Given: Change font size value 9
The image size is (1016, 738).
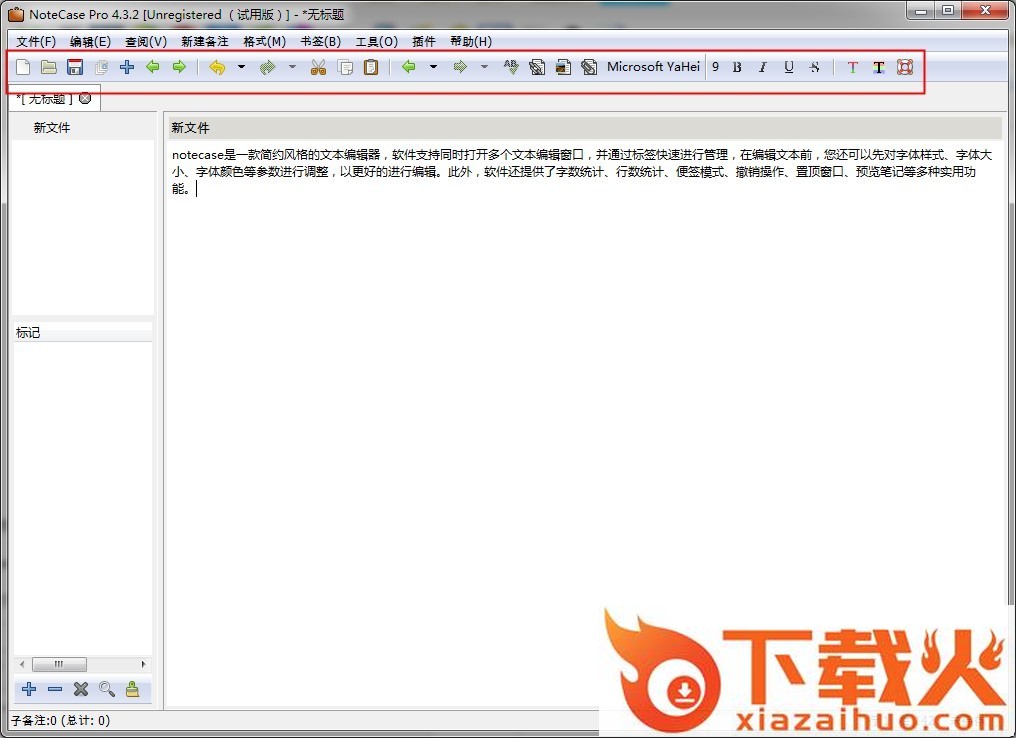Looking at the screenshot, I should coord(715,67).
